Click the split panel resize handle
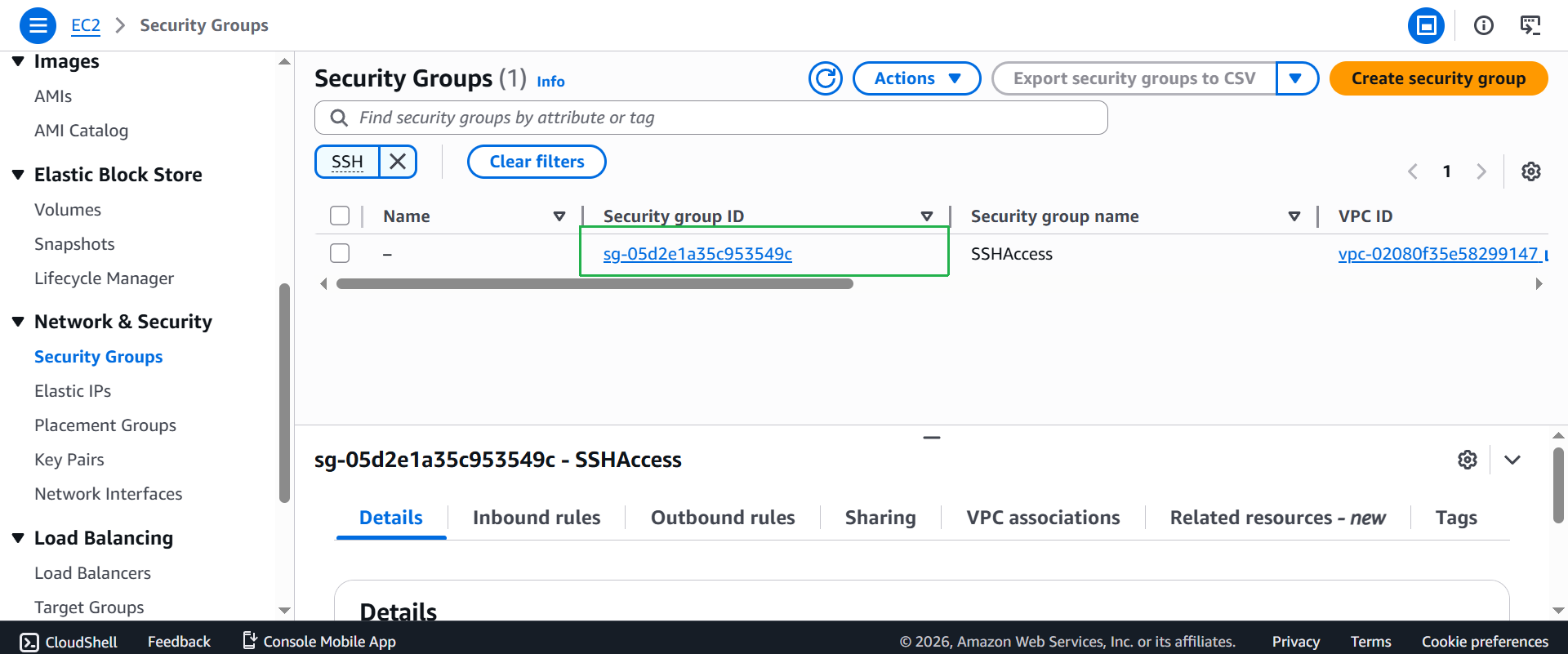 tap(932, 438)
